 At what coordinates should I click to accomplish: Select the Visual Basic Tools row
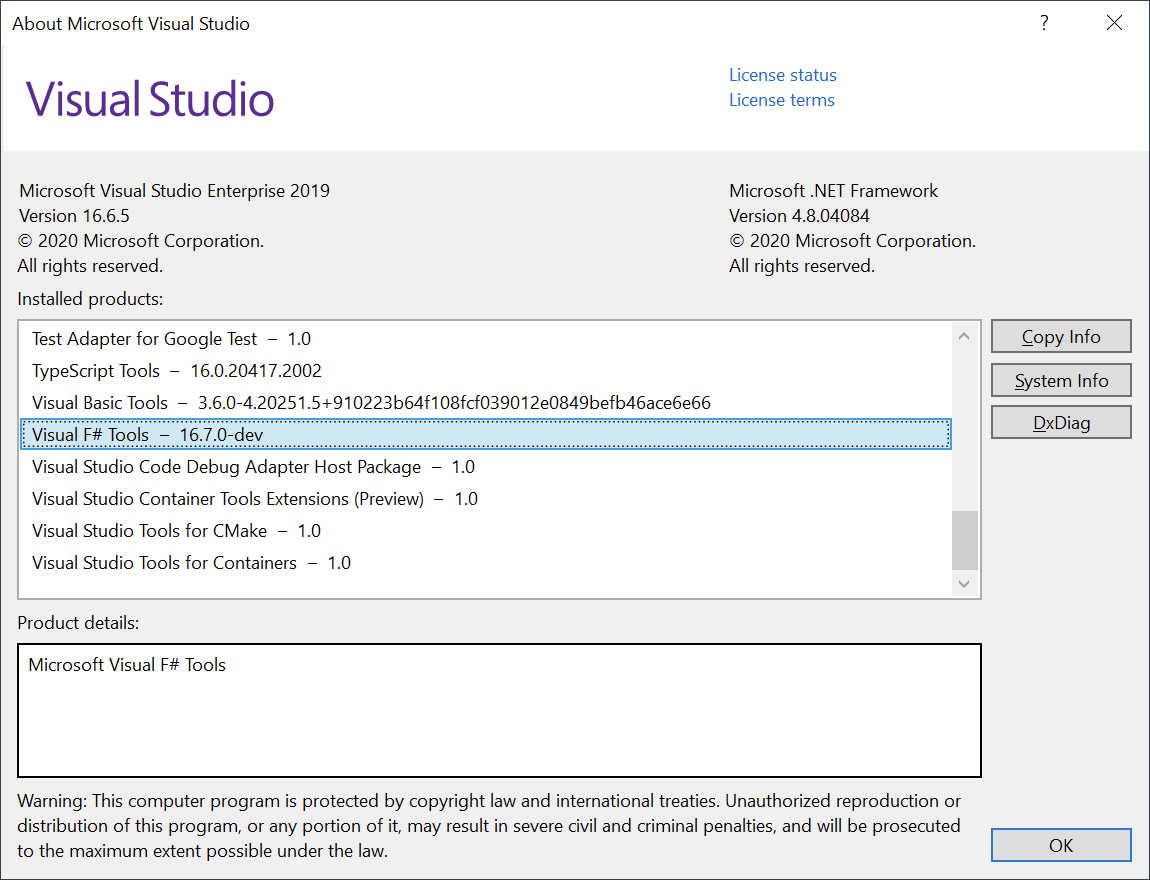[486, 403]
